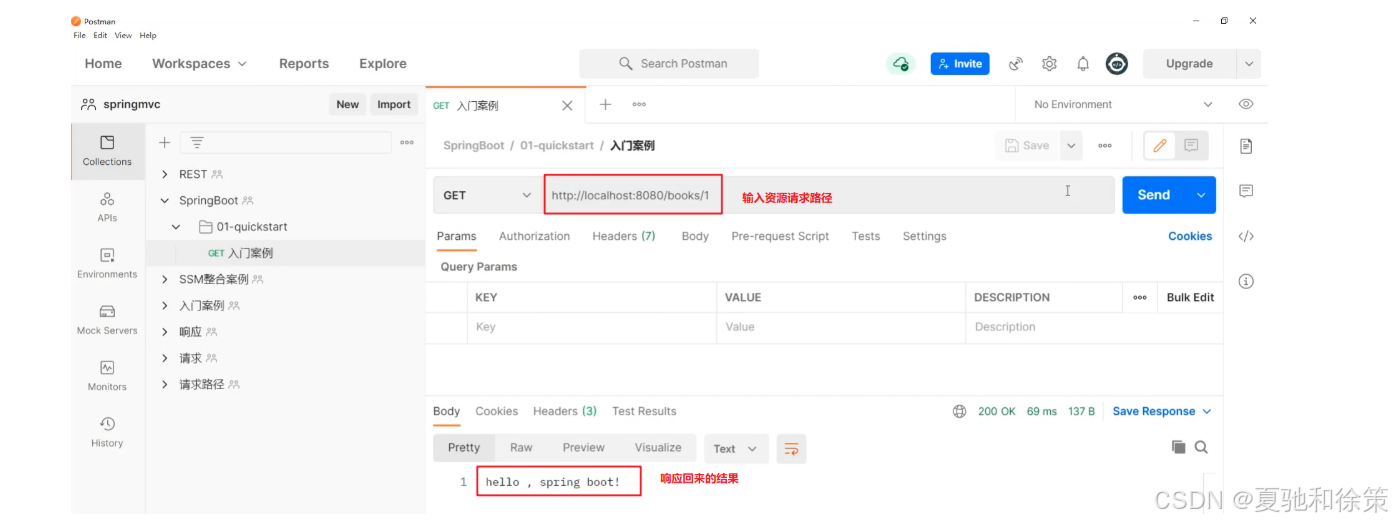The height and width of the screenshot is (523, 1392).
Task: Open the Collections sidebar panel
Action: click(107, 151)
